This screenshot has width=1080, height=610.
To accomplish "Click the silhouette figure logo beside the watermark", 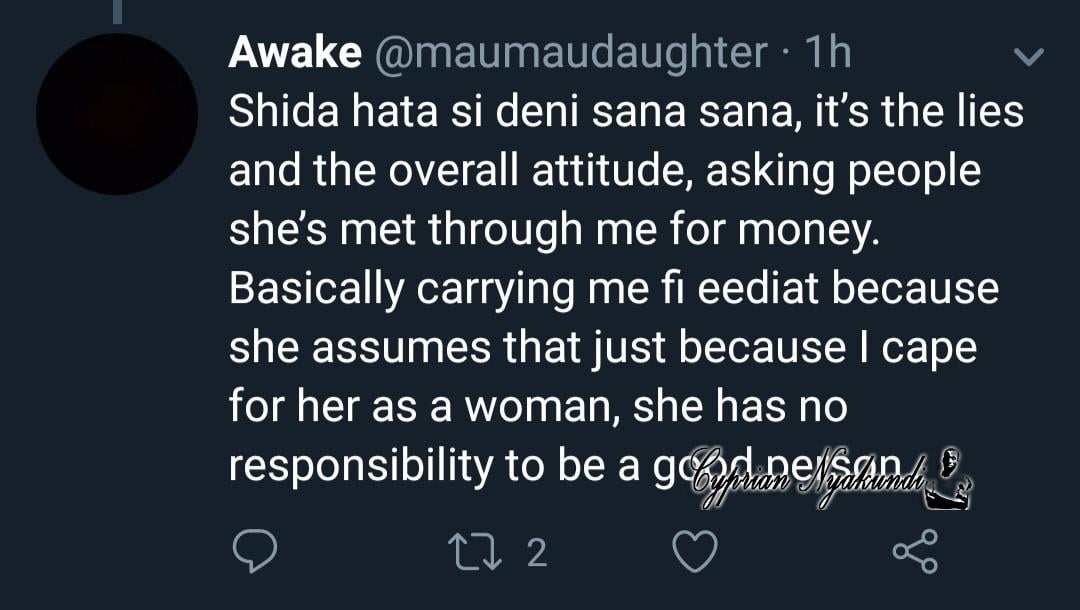I will (x=947, y=480).
